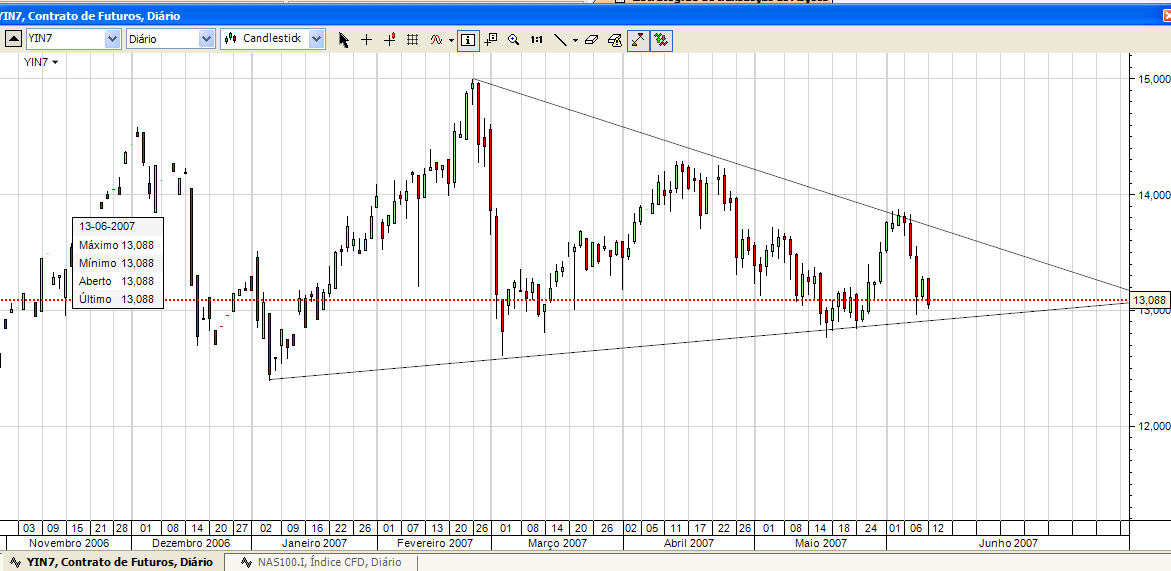This screenshot has height=571, width=1171.
Task: Click the Novembro 2006 month label
Action: coord(69,543)
